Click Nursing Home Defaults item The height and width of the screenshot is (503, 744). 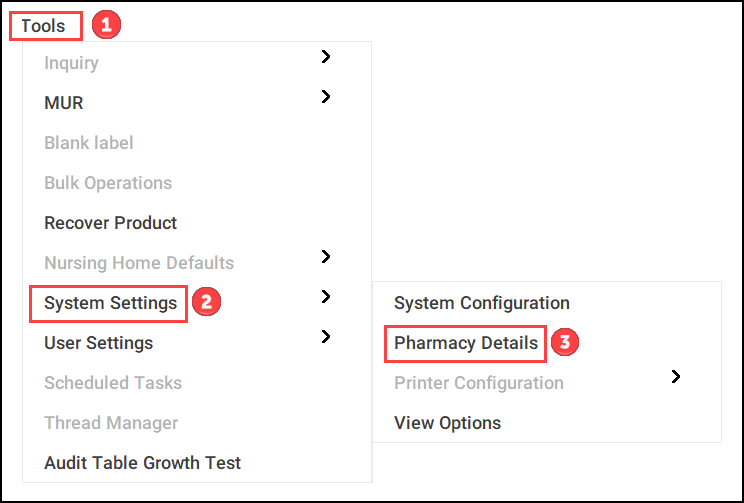click(x=139, y=263)
